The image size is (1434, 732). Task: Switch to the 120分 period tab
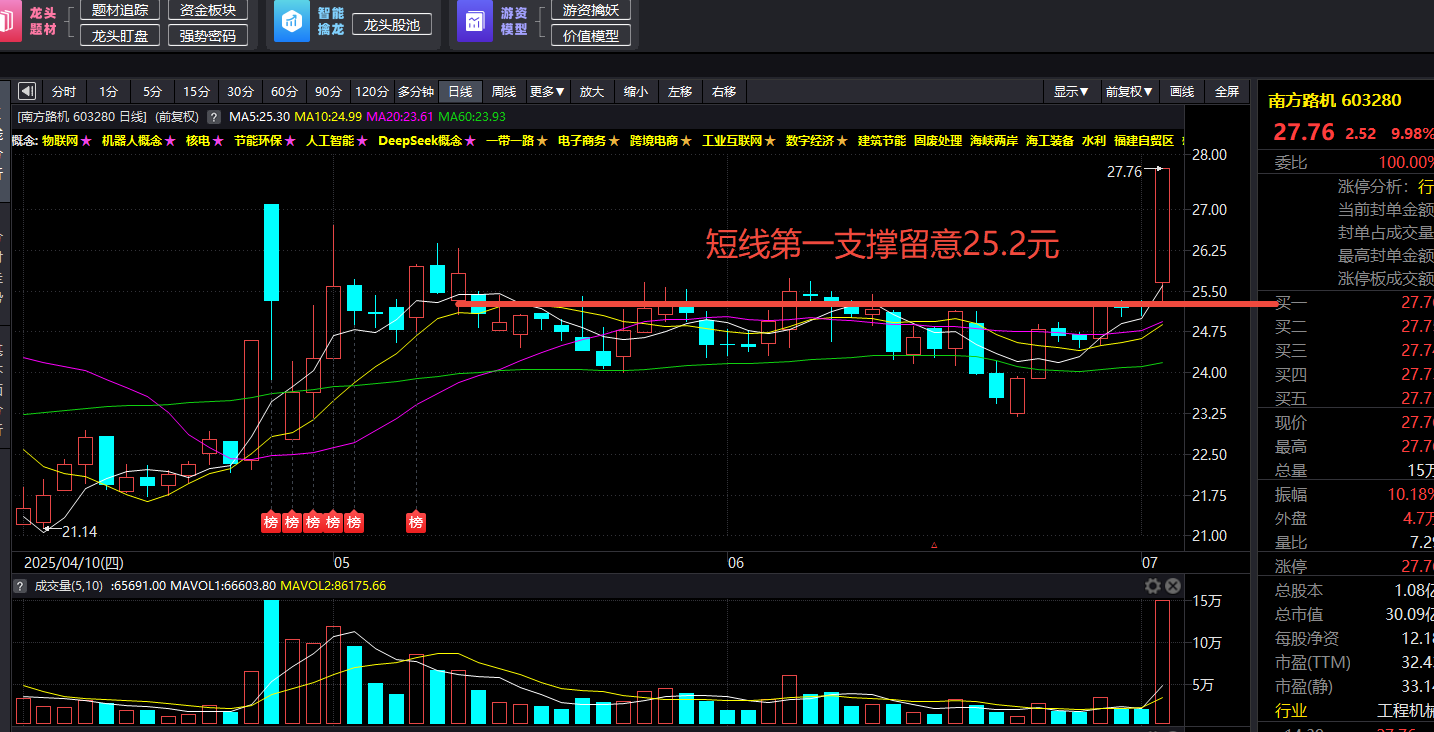[x=372, y=92]
